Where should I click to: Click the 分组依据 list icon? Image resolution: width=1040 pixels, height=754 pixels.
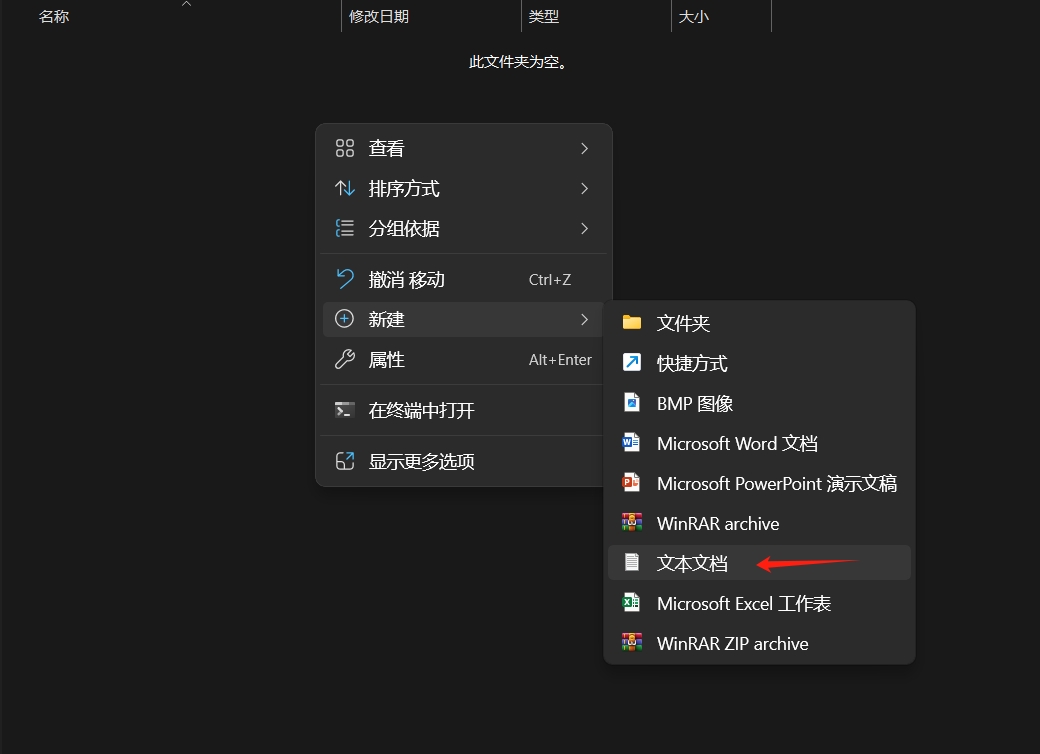(345, 228)
